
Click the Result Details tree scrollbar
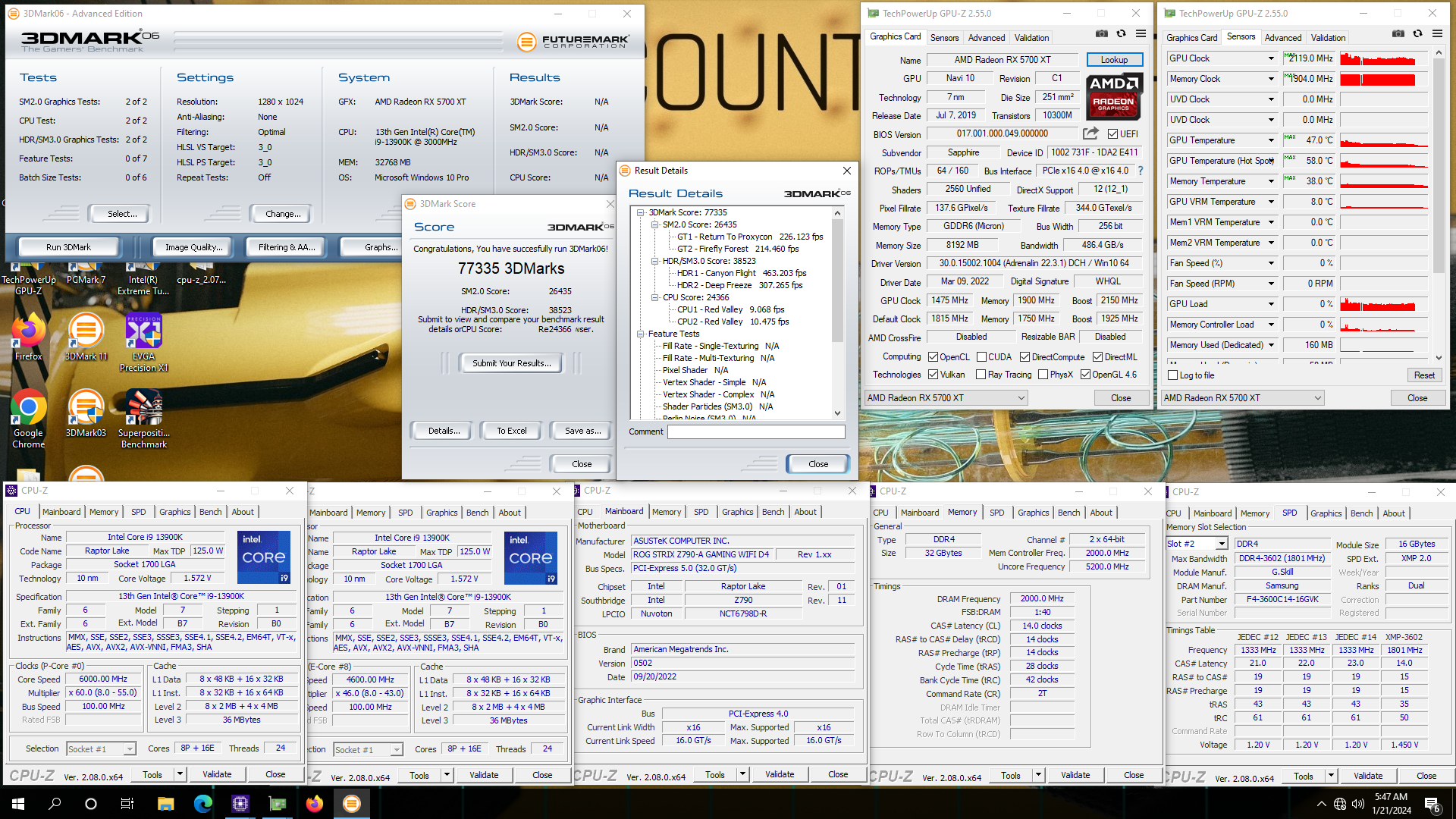coord(837,281)
